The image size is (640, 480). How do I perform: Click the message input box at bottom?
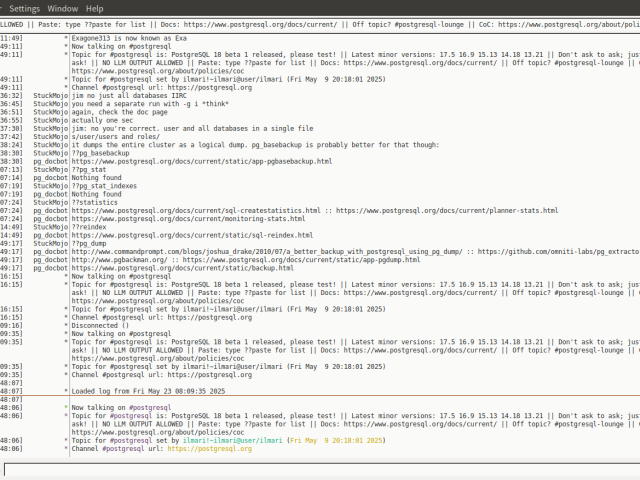(320, 469)
